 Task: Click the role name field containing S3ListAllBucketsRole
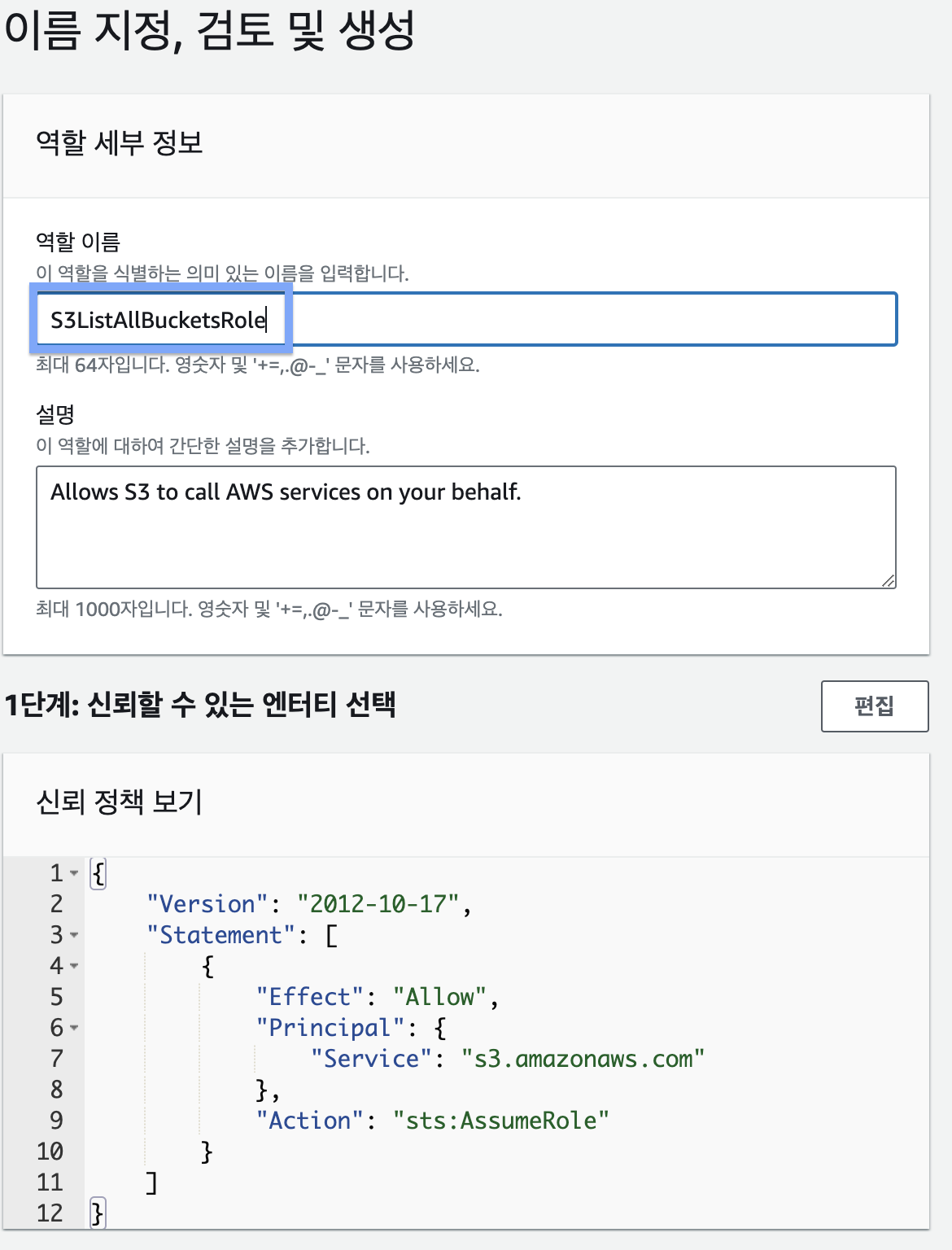click(465, 320)
